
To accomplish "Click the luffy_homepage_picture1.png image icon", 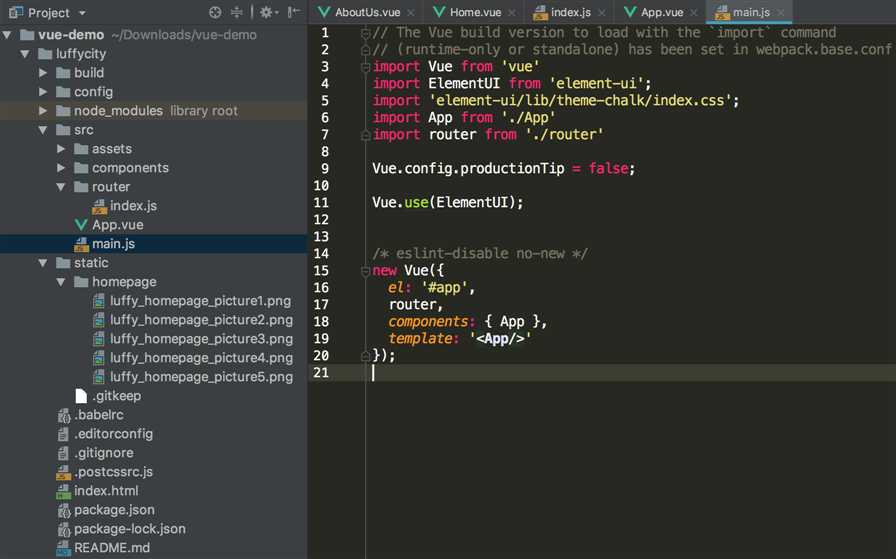I will click(99, 301).
